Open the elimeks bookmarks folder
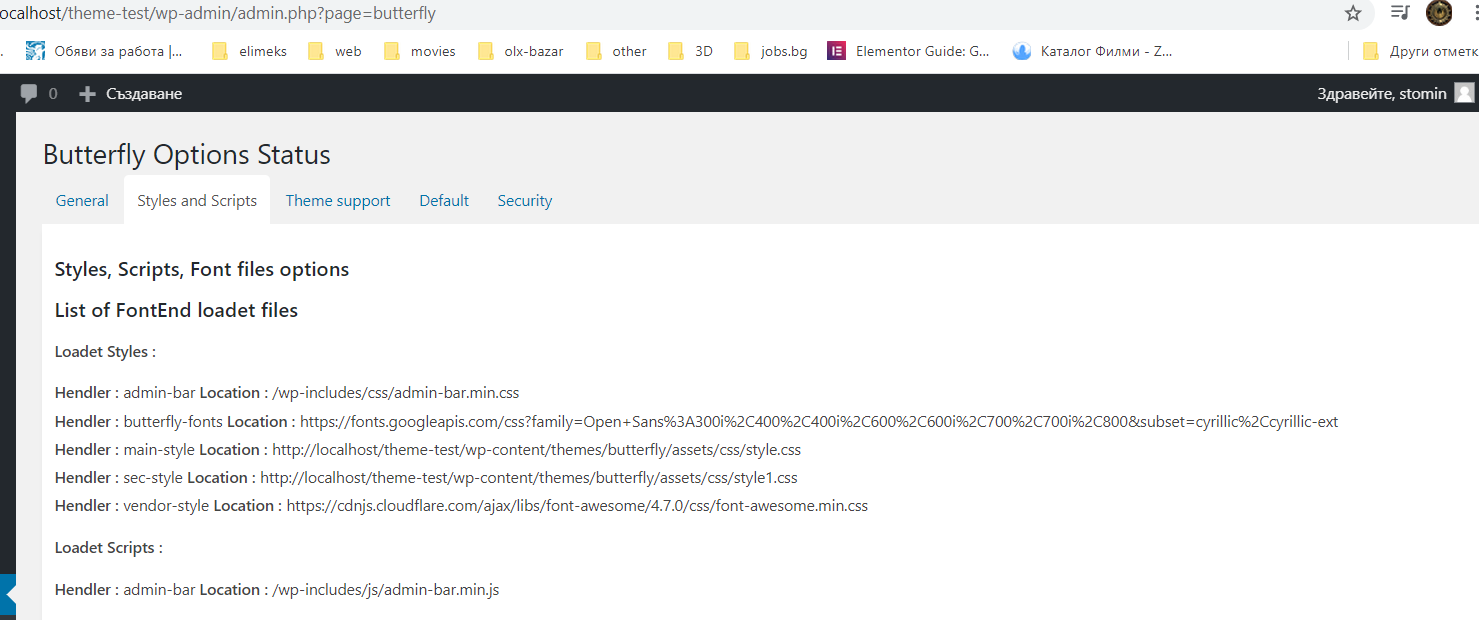This screenshot has width=1479, height=620. click(249, 51)
